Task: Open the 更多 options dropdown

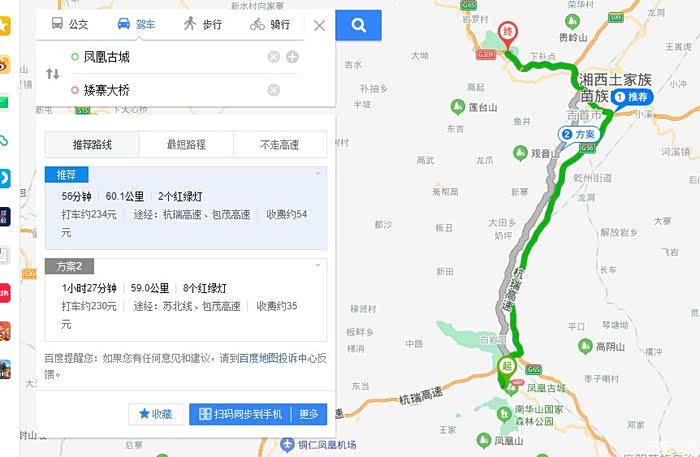Action: tap(309, 414)
